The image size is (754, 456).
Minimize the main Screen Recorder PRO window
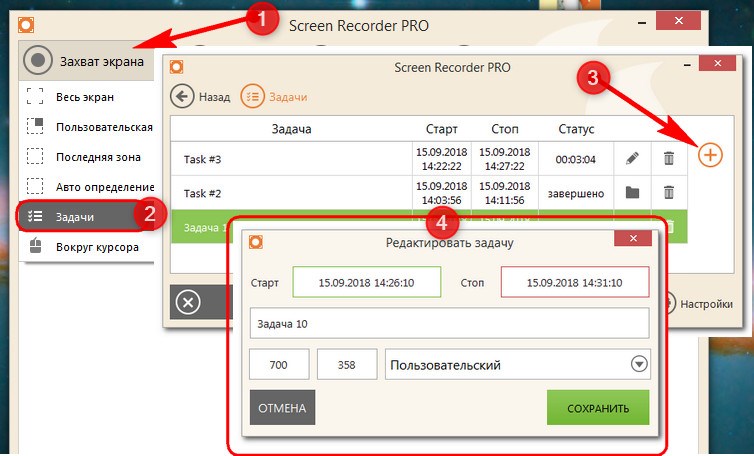pyautogui.click(x=642, y=23)
